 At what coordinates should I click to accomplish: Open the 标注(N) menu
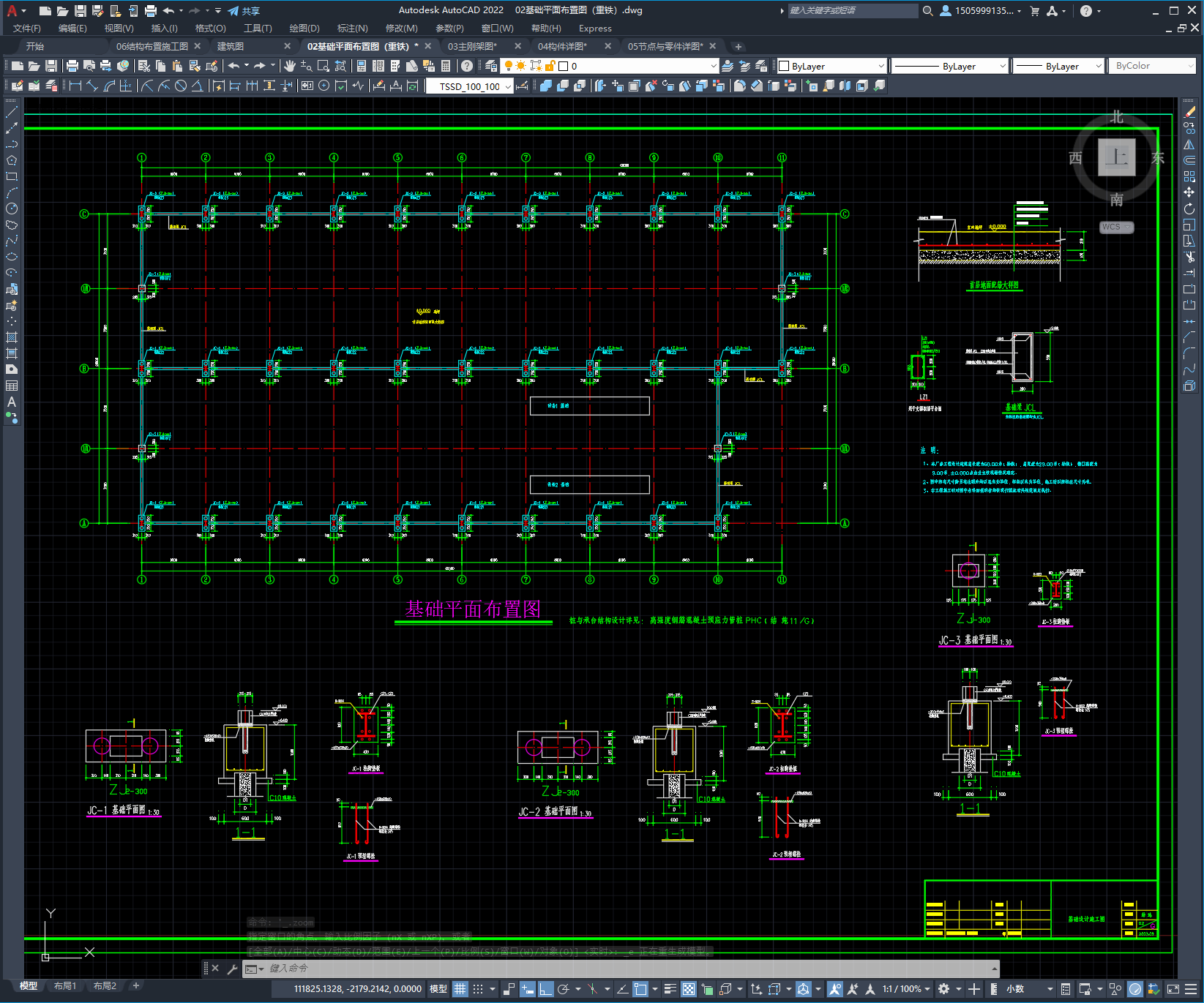point(352,29)
